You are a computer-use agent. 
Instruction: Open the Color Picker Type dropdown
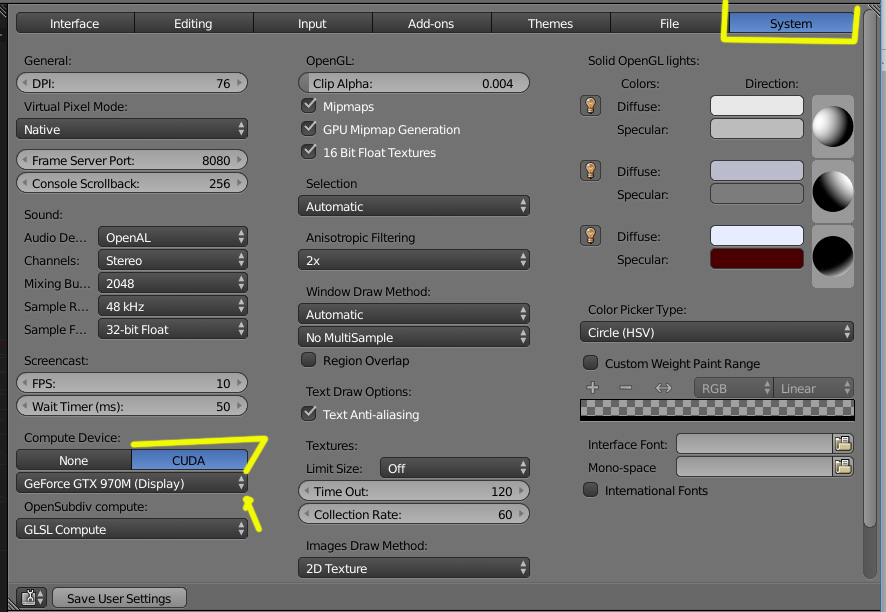pyautogui.click(x=716, y=332)
